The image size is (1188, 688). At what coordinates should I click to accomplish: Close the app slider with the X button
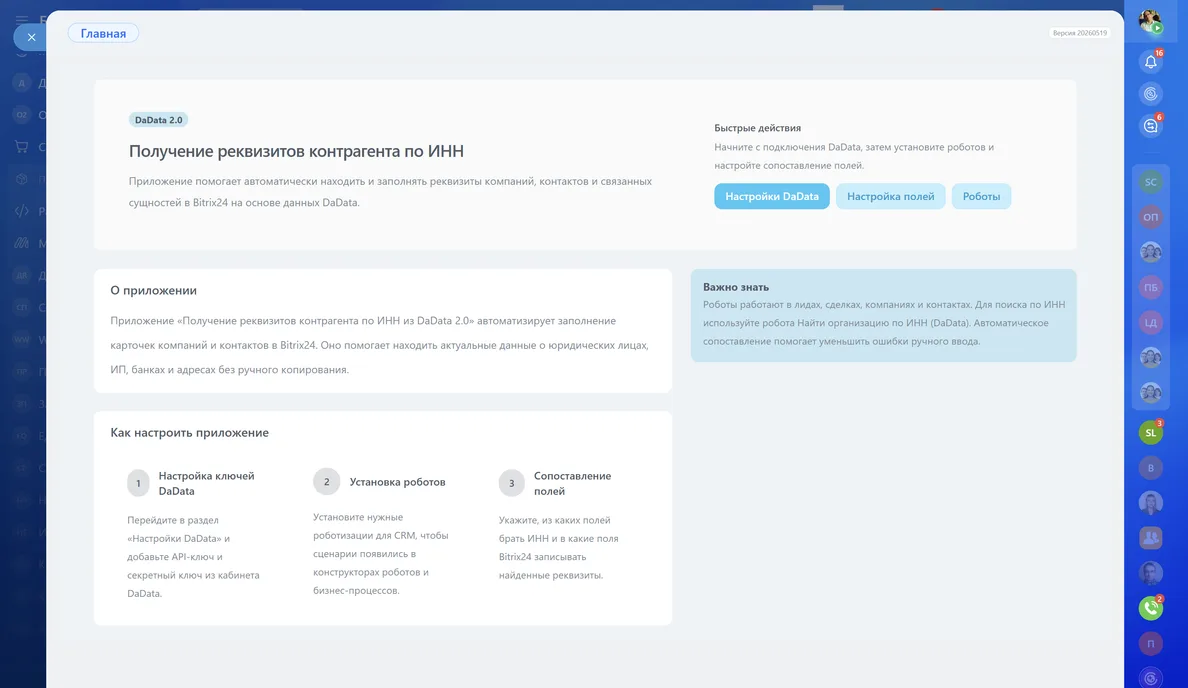(x=31, y=36)
